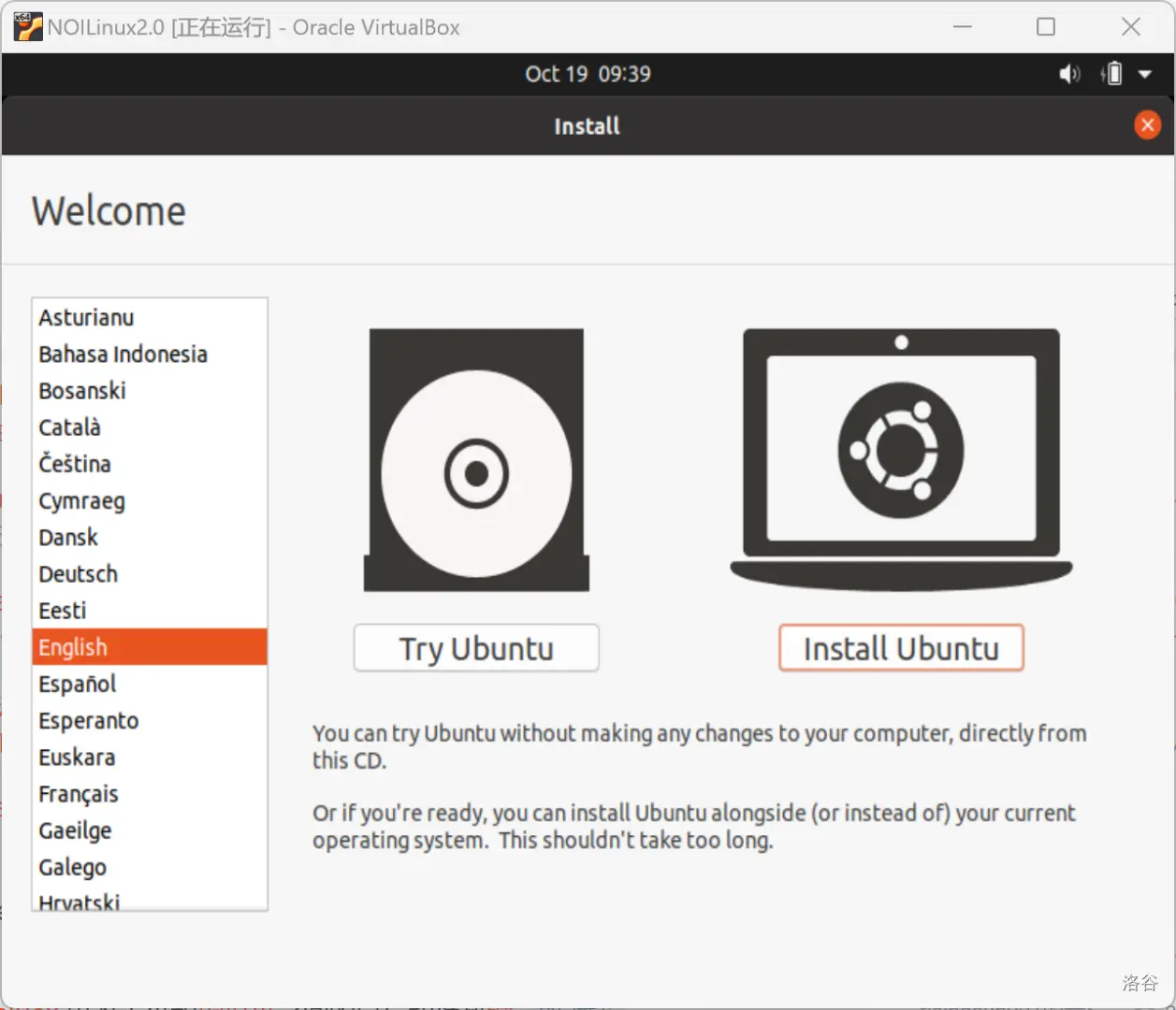The image size is (1176, 1010).
Task: Expand the system menu arrow
Action: tap(1145, 74)
